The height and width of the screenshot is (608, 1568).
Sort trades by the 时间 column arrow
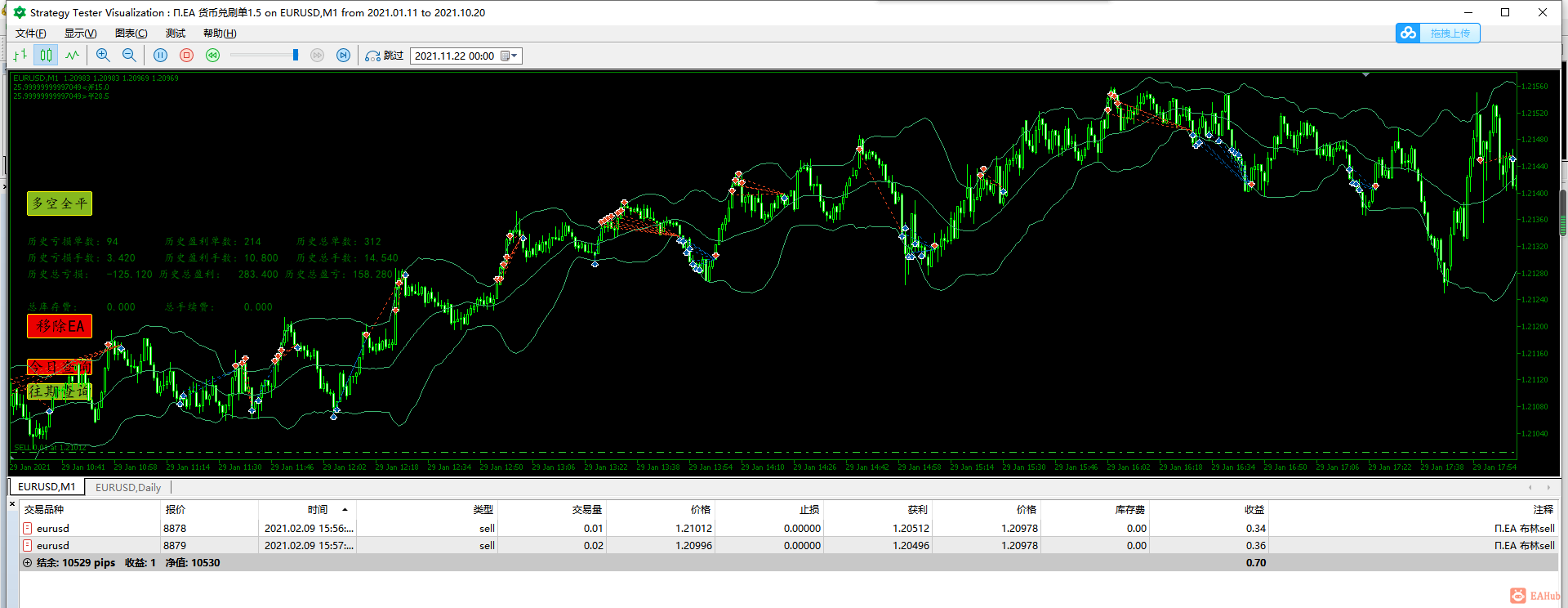345,509
